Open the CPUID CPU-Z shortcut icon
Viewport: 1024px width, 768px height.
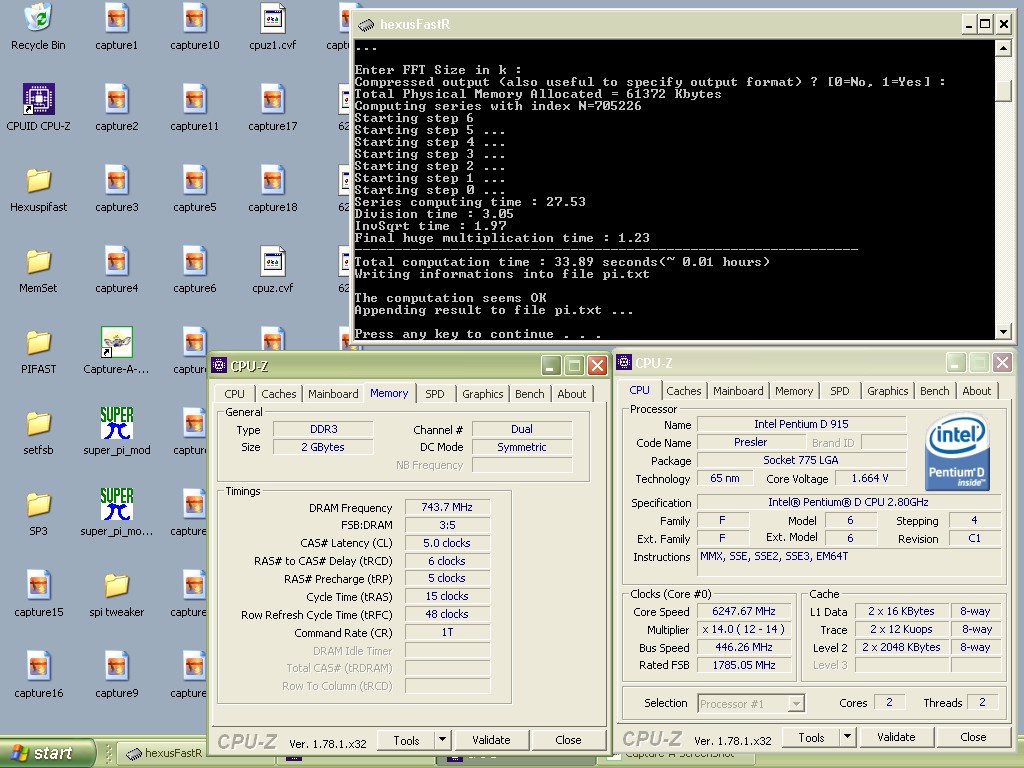[x=38, y=99]
